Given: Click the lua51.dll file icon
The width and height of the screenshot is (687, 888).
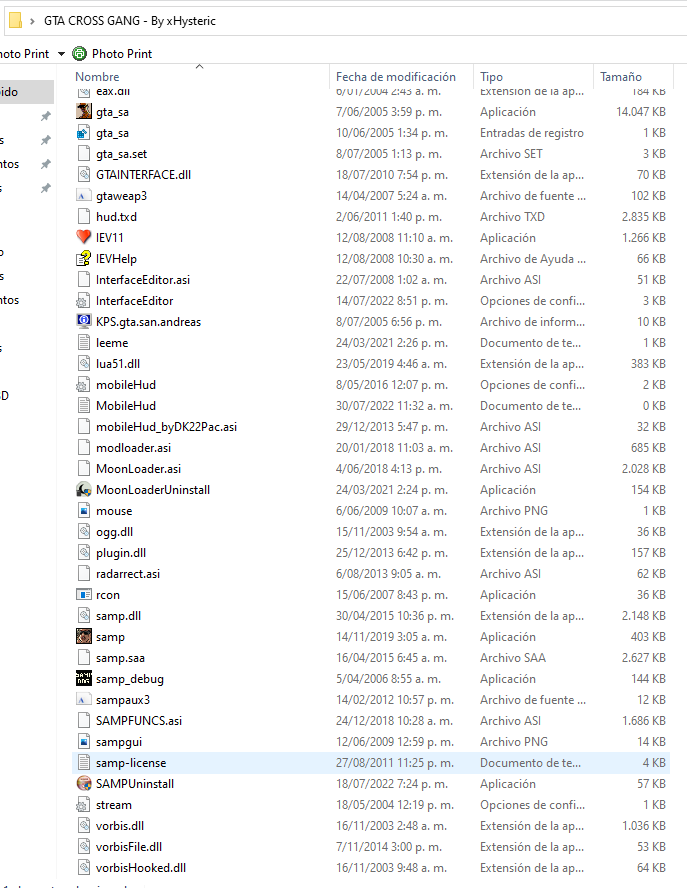Looking at the screenshot, I should pos(84,364).
